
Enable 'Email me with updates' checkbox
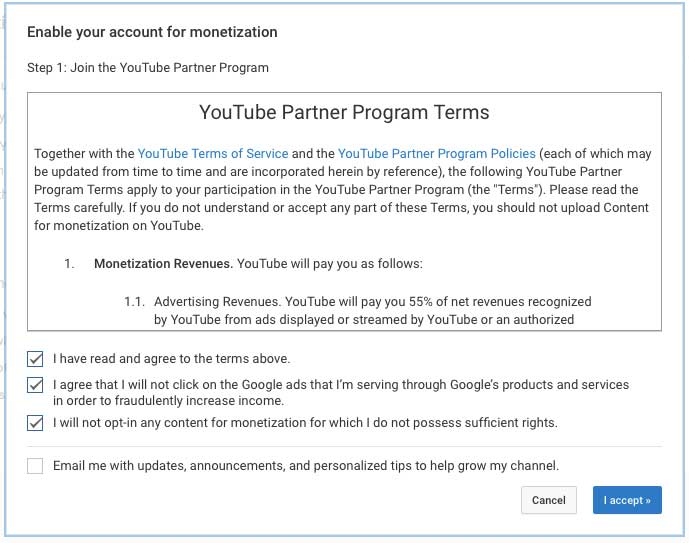(x=35, y=466)
